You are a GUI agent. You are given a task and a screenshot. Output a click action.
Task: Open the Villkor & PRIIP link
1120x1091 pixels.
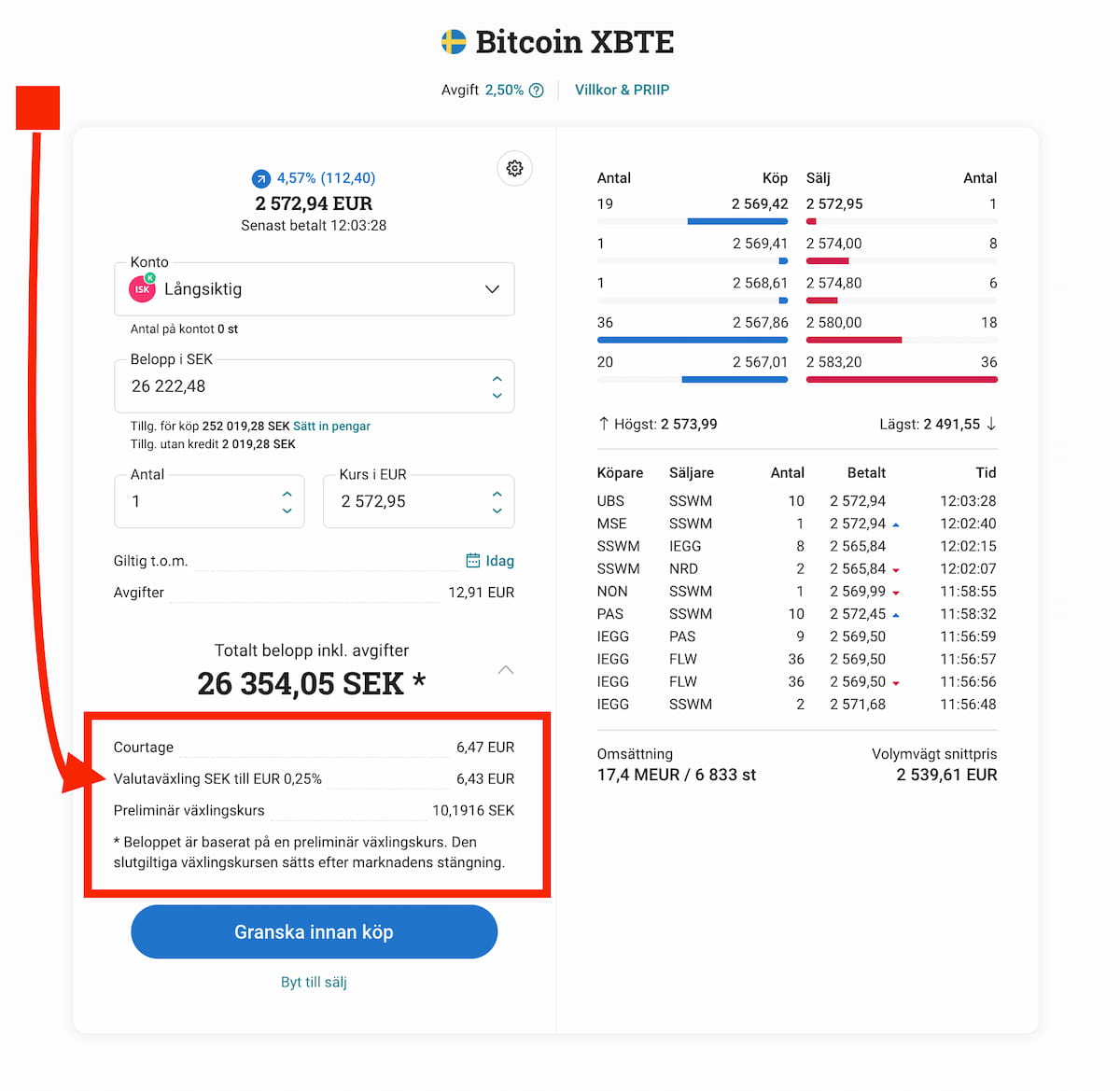tap(622, 90)
